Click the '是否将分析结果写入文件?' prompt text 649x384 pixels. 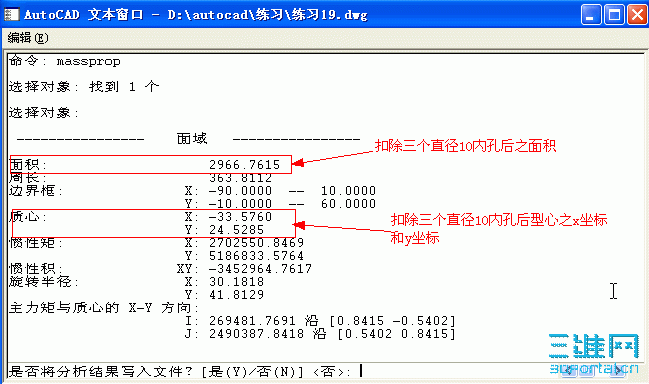[x=101, y=371]
